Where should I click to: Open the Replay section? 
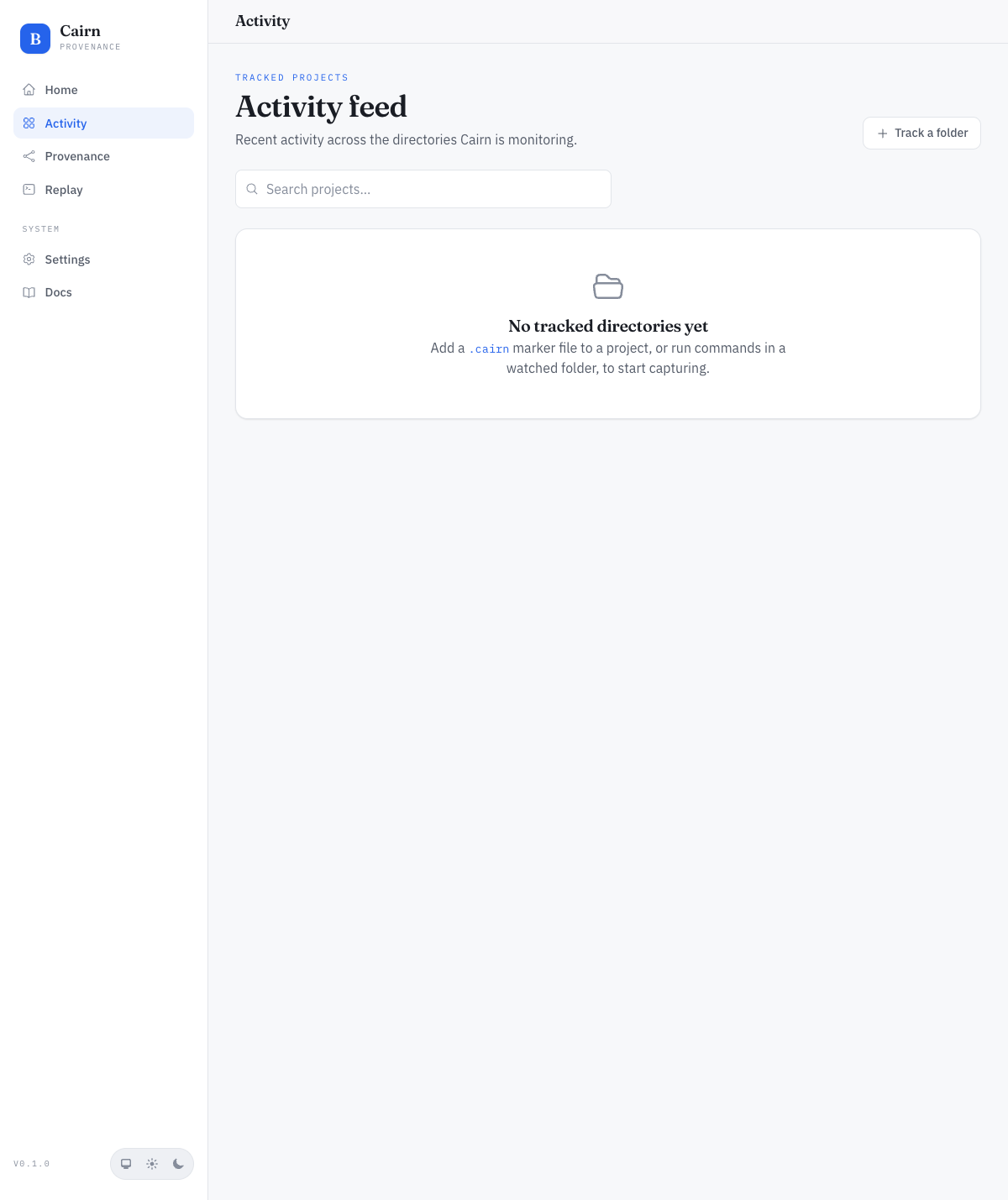click(103, 190)
